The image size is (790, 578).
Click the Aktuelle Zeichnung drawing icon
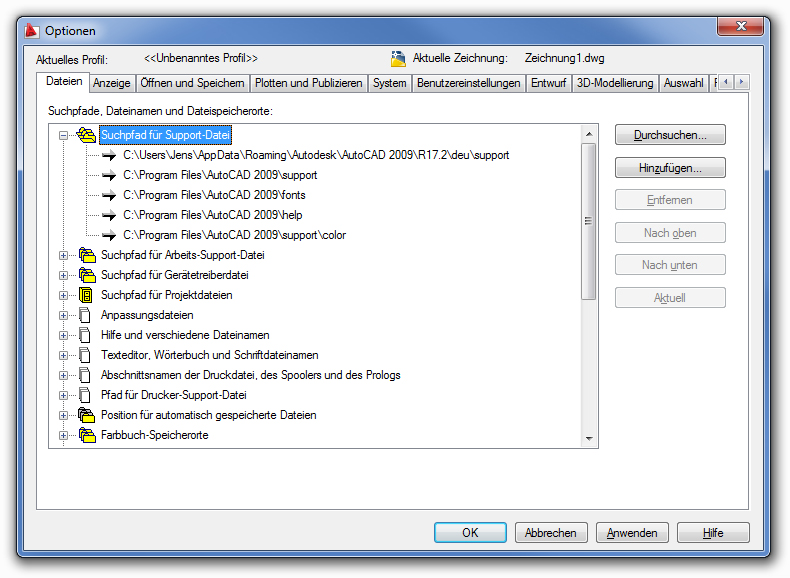click(399, 59)
